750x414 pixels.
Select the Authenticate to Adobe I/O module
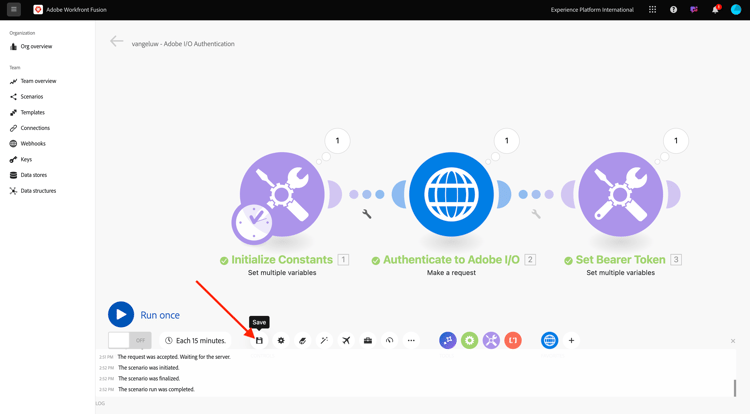[x=451, y=194]
